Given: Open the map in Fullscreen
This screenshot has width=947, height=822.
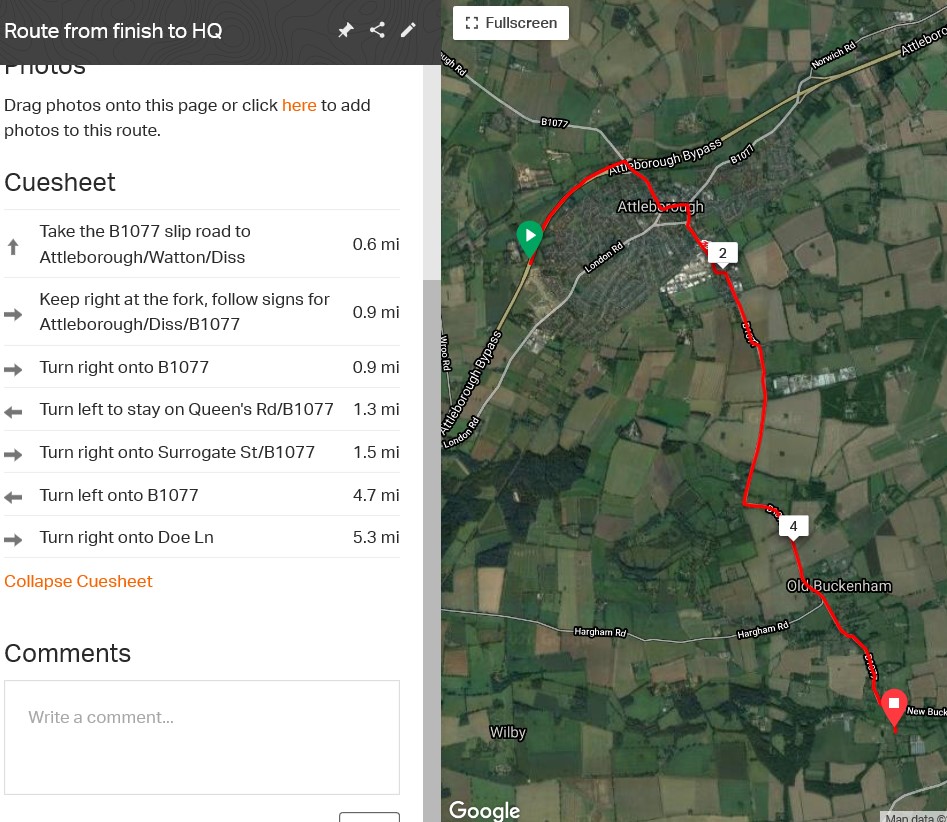Looking at the screenshot, I should coord(511,23).
